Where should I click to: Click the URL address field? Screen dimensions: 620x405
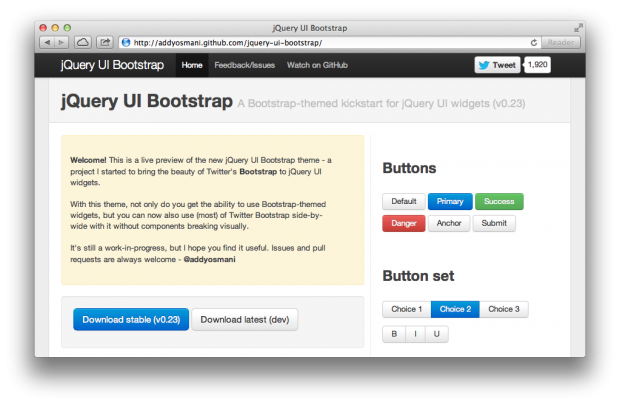point(330,43)
